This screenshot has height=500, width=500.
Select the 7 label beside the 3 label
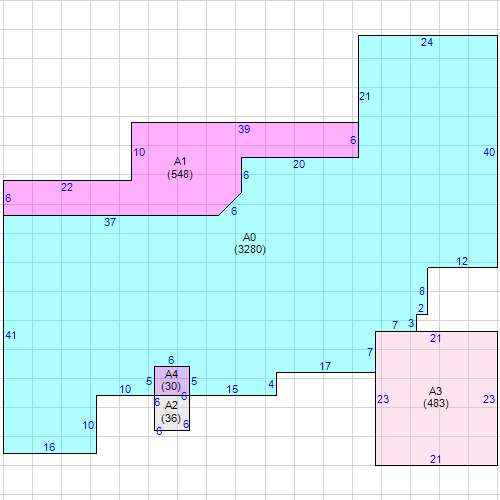pyautogui.click(x=395, y=325)
